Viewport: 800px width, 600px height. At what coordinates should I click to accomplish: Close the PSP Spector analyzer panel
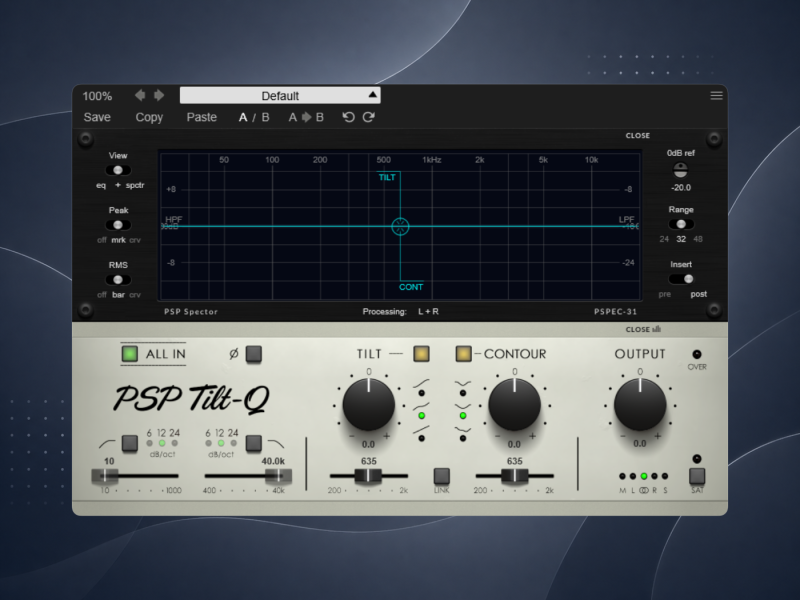click(638, 136)
